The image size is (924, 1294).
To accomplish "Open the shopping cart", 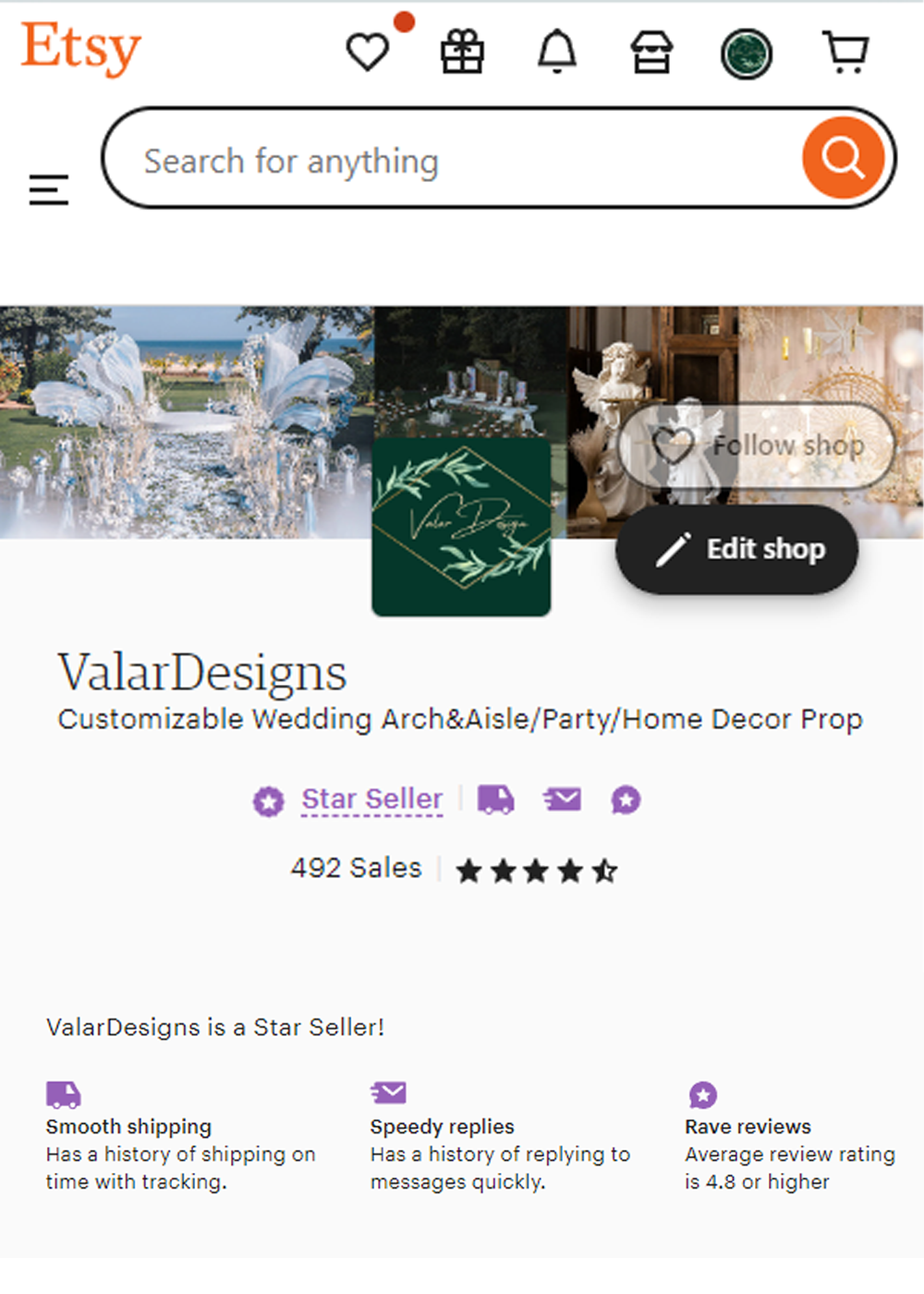I will click(845, 52).
